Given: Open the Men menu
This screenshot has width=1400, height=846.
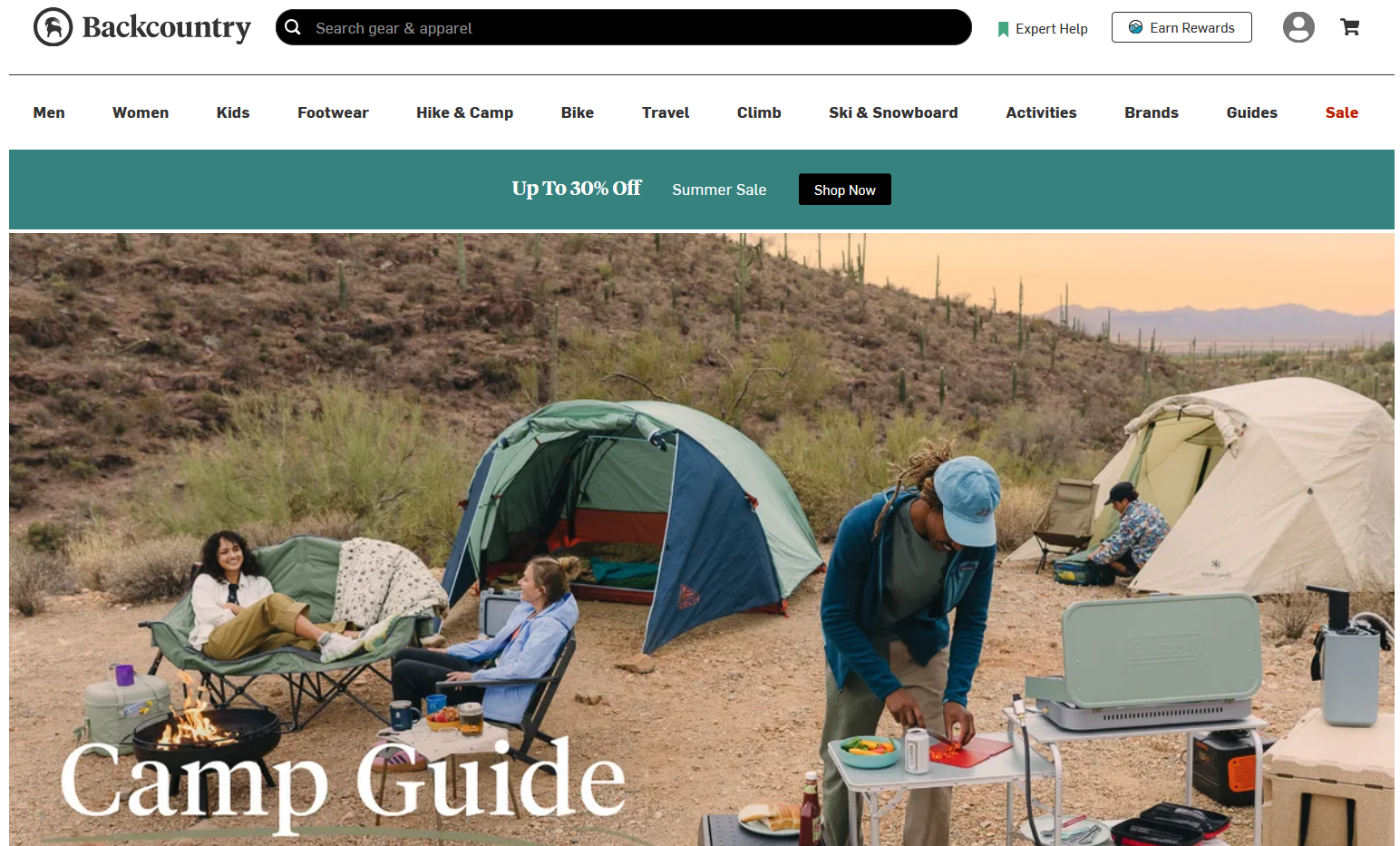Looking at the screenshot, I should coord(49,112).
